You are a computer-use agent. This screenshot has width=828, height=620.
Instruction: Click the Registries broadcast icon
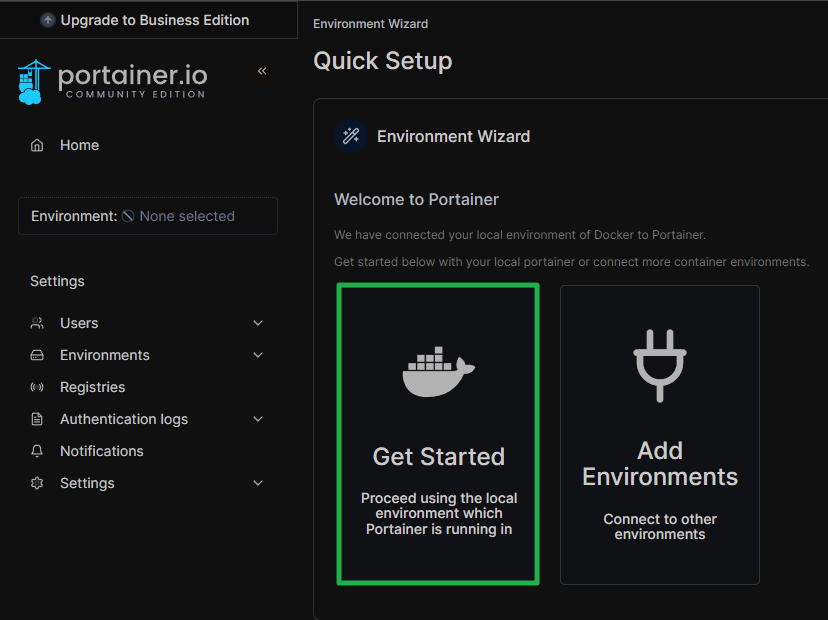pos(37,387)
